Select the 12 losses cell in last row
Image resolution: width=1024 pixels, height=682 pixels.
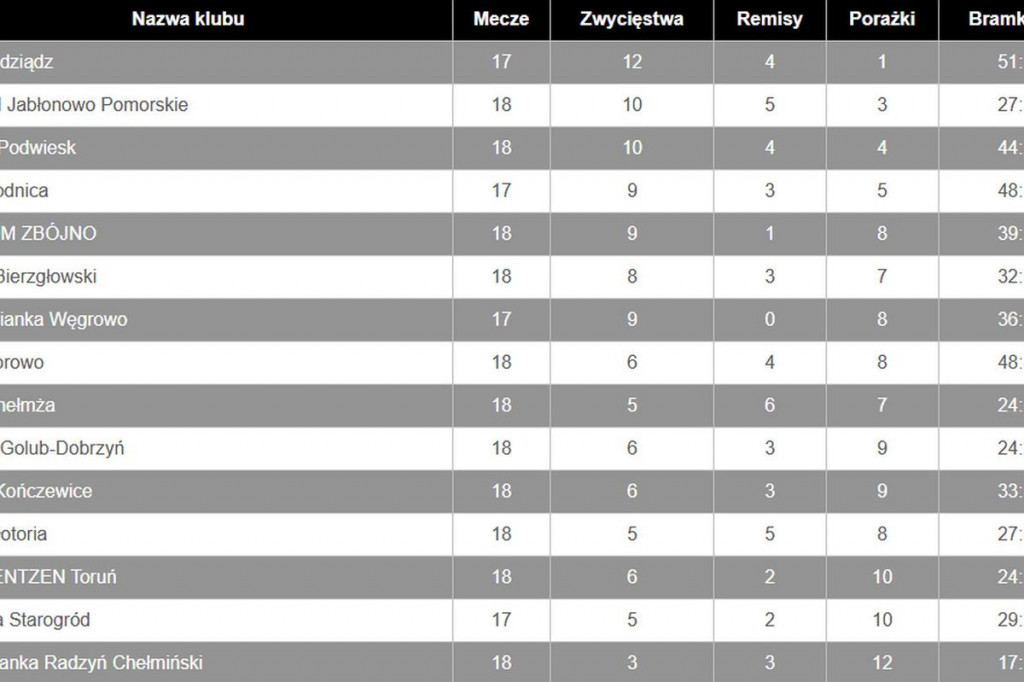[882, 662]
